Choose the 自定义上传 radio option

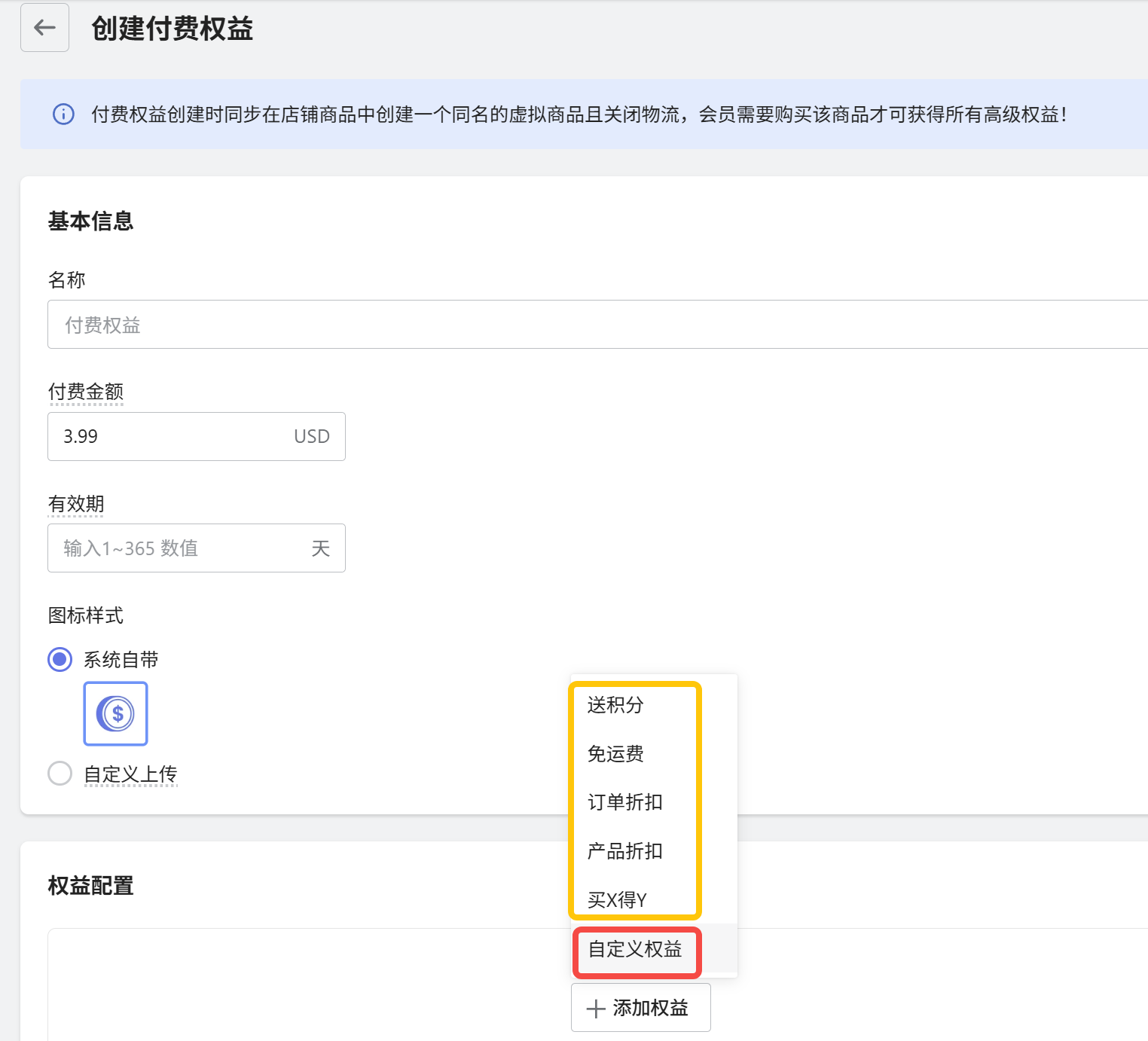click(x=60, y=774)
